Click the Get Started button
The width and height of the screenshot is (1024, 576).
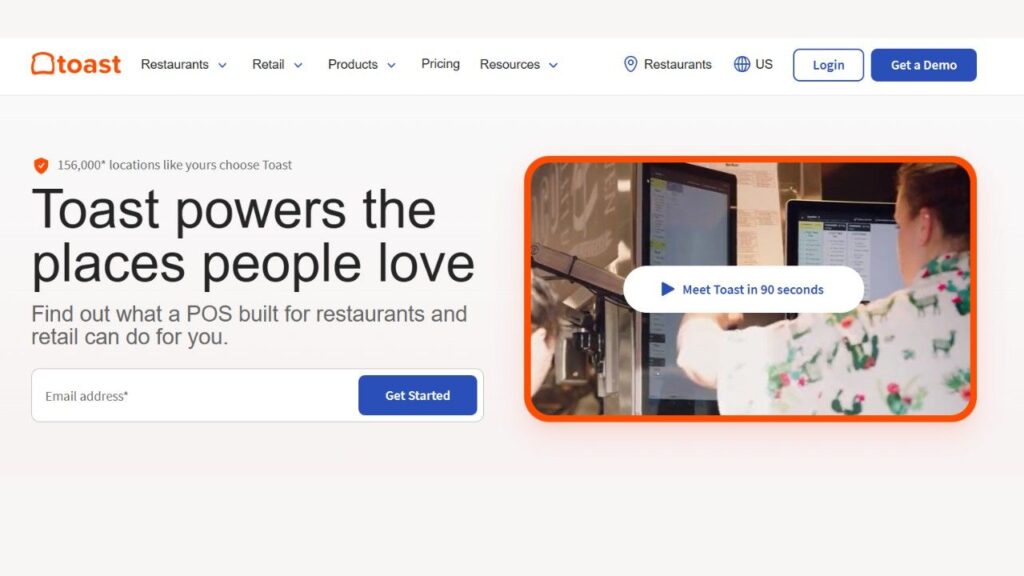(417, 395)
